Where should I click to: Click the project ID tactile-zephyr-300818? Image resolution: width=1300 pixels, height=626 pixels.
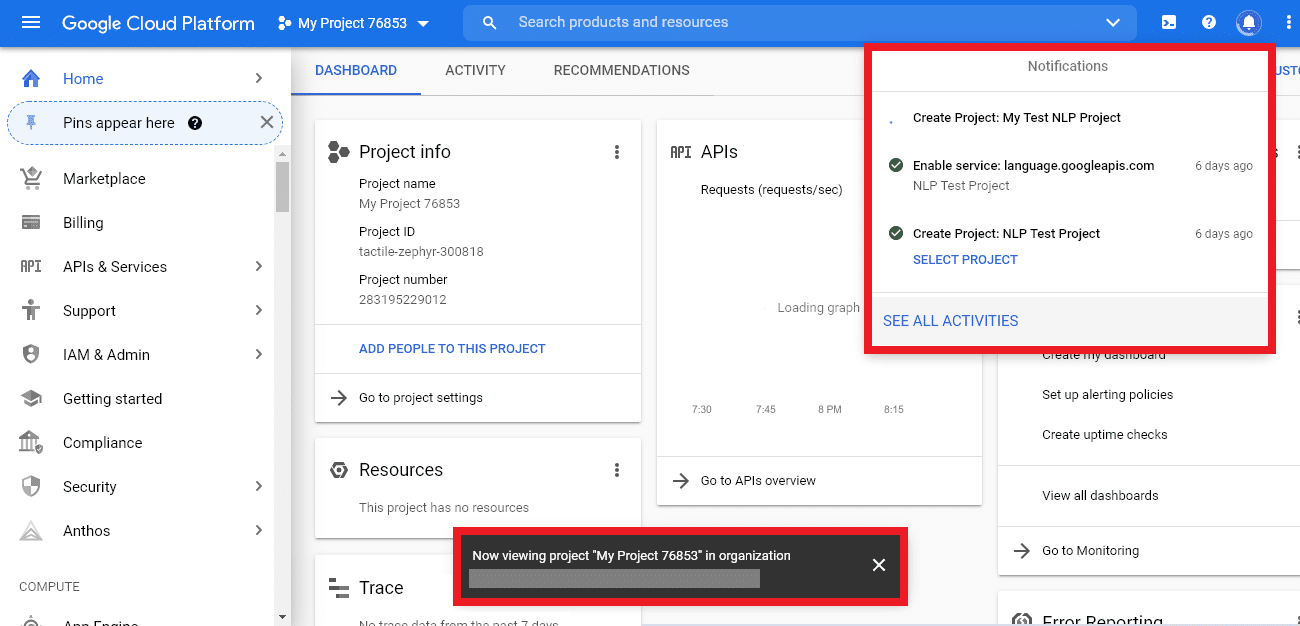(421, 252)
